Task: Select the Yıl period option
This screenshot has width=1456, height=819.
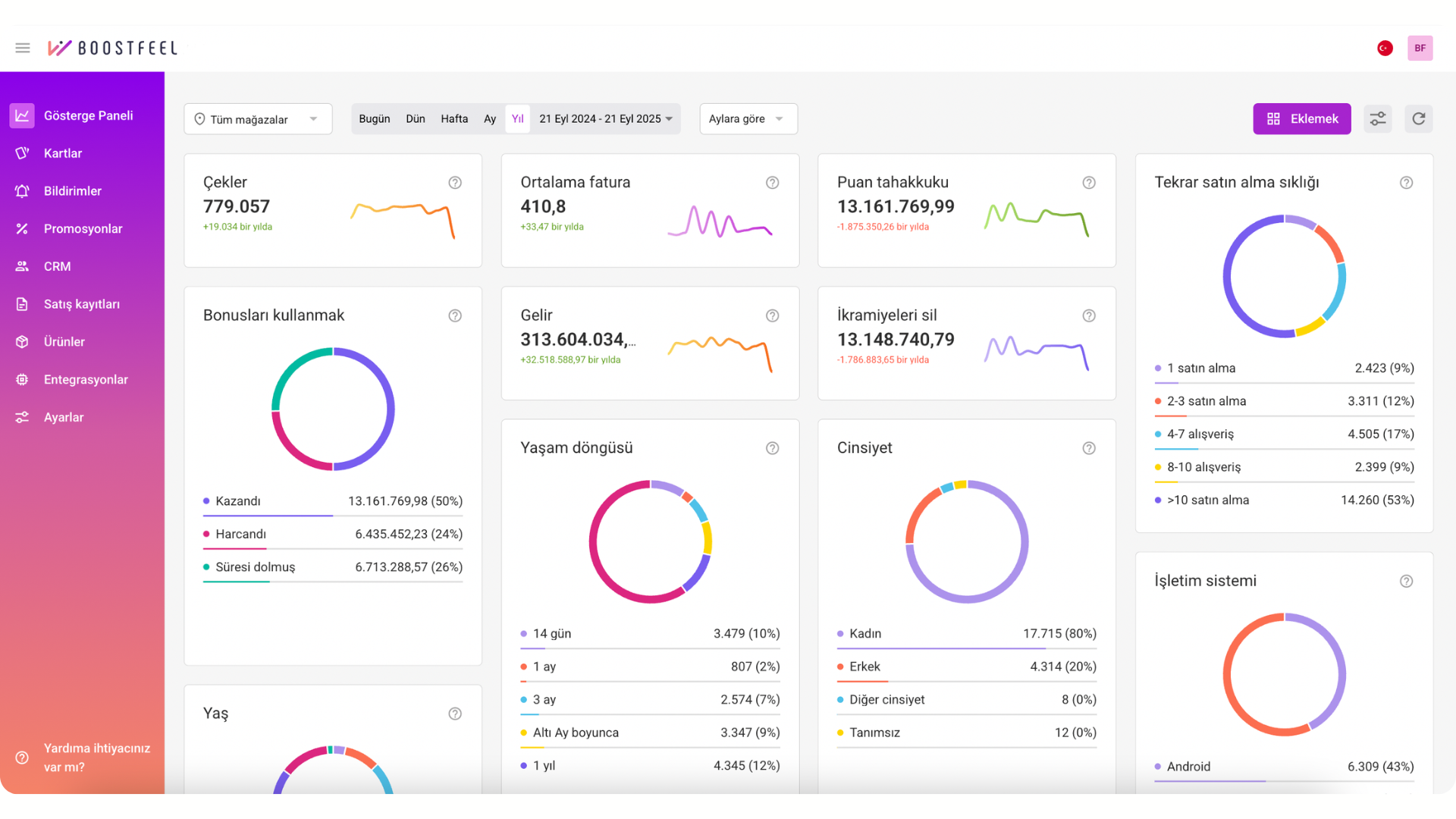Action: [517, 119]
